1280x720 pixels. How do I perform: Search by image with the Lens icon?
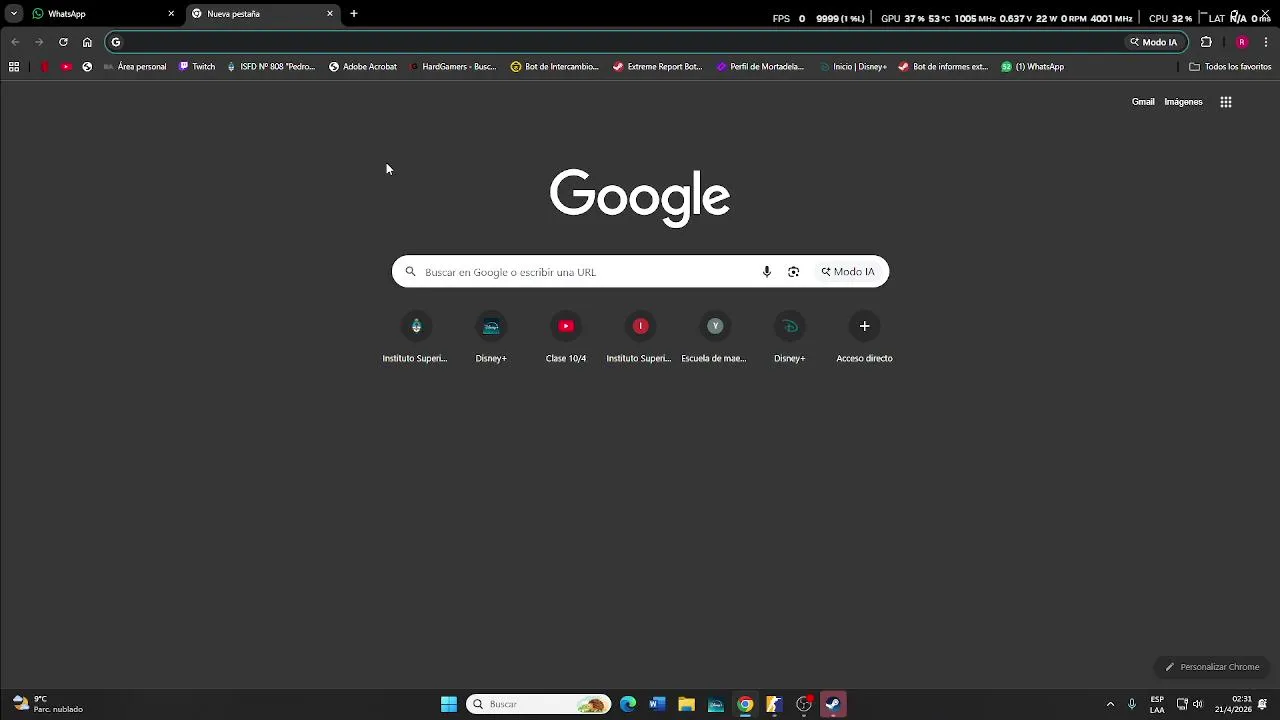click(x=794, y=272)
